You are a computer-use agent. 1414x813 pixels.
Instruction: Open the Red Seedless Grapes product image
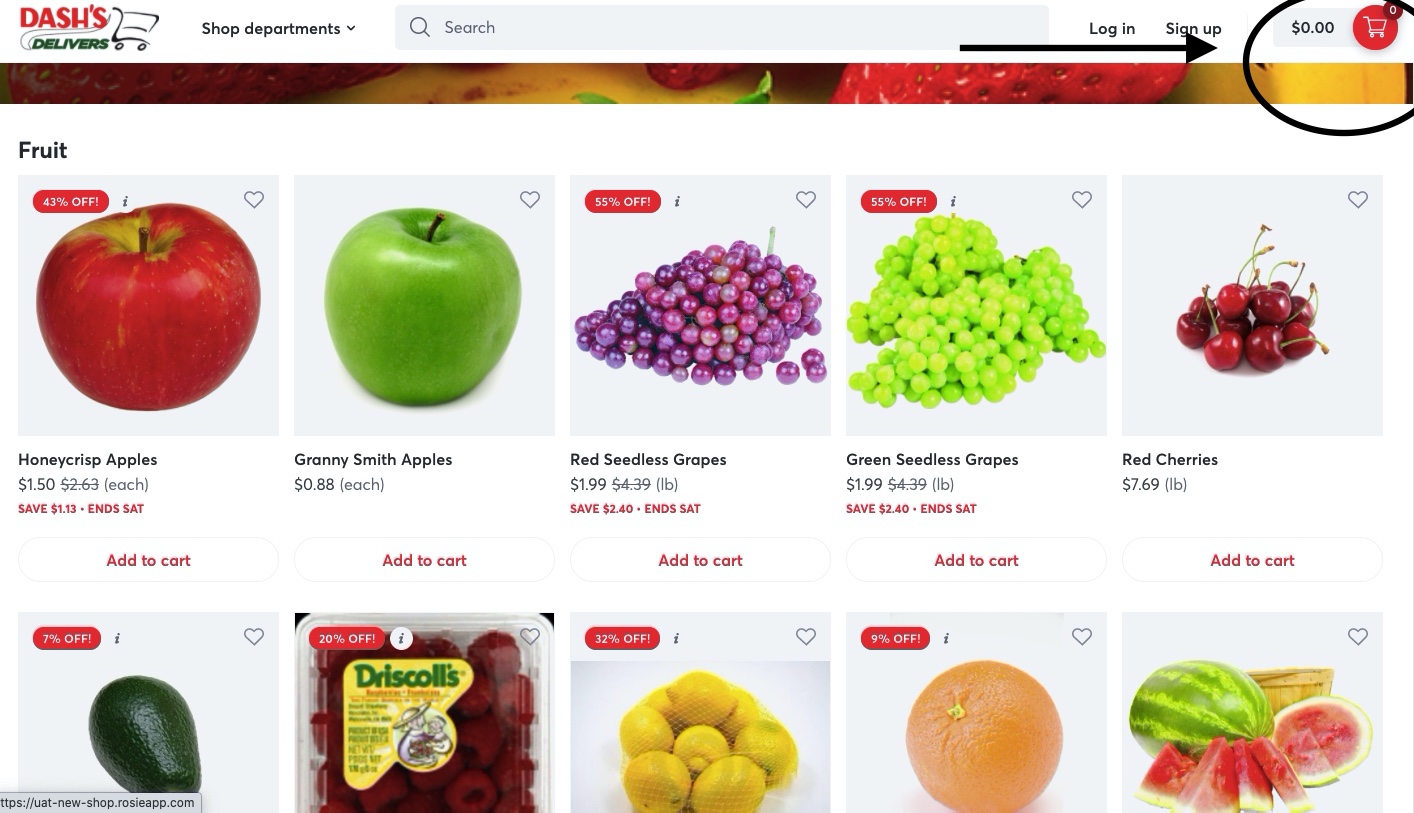700,306
